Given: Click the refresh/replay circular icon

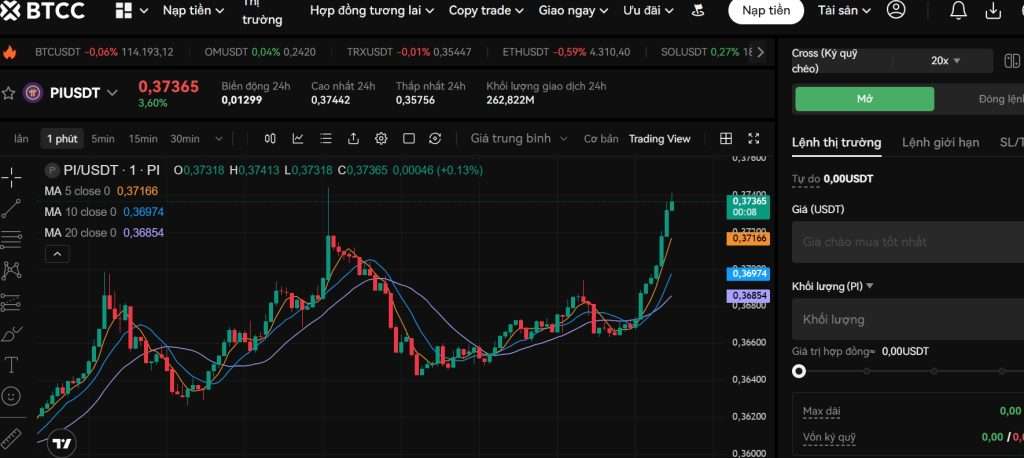Looking at the screenshot, I should pos(436,139).
